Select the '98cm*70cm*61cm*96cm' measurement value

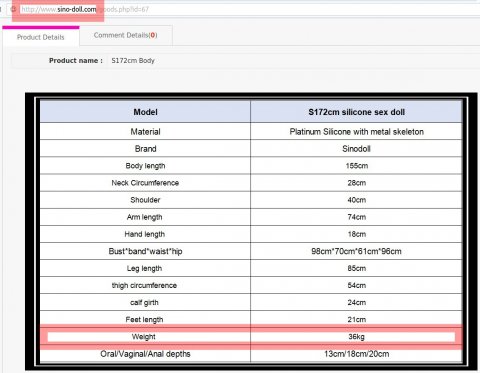356,251
